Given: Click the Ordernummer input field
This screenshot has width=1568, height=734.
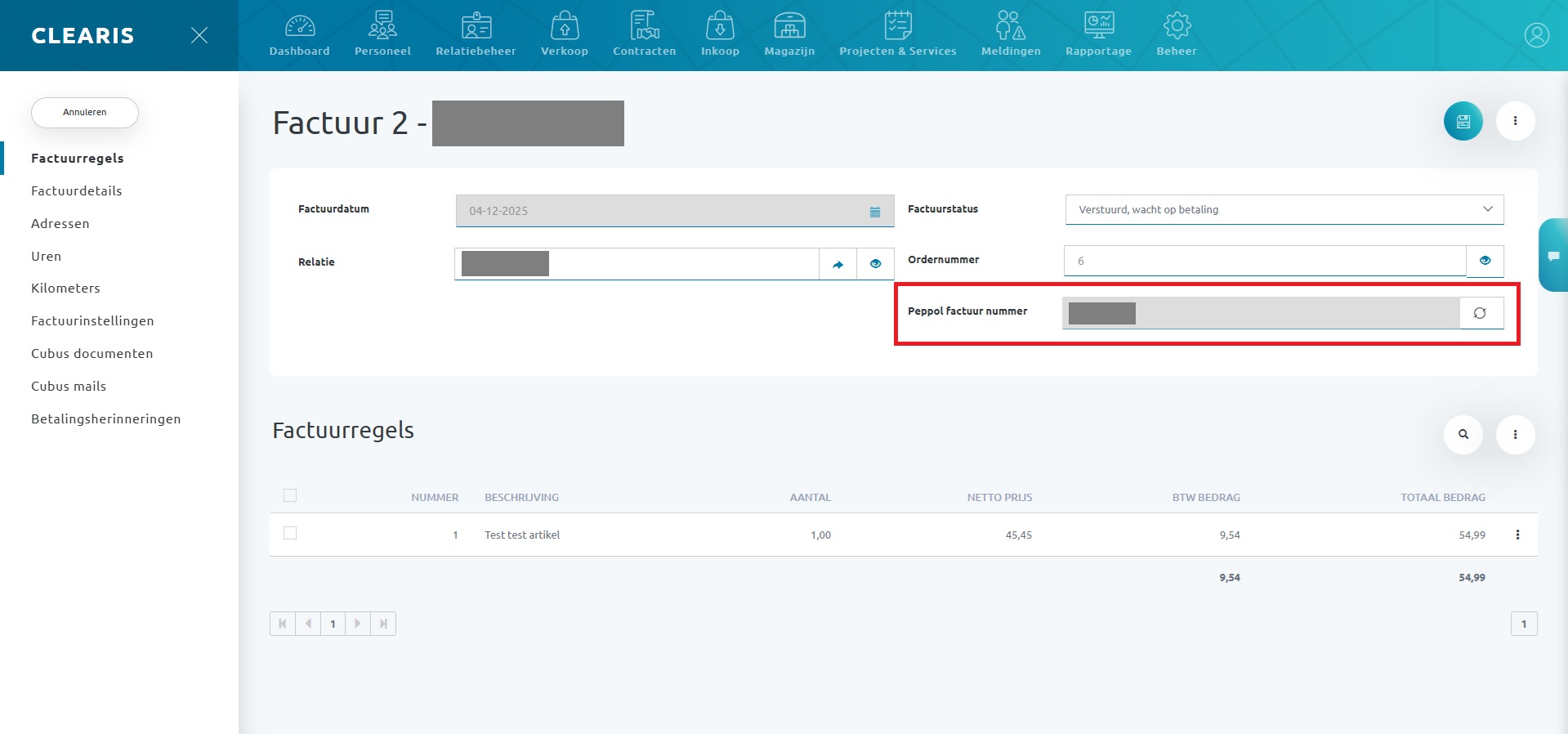Looking at the screenshot, I should coord(1264,261).
